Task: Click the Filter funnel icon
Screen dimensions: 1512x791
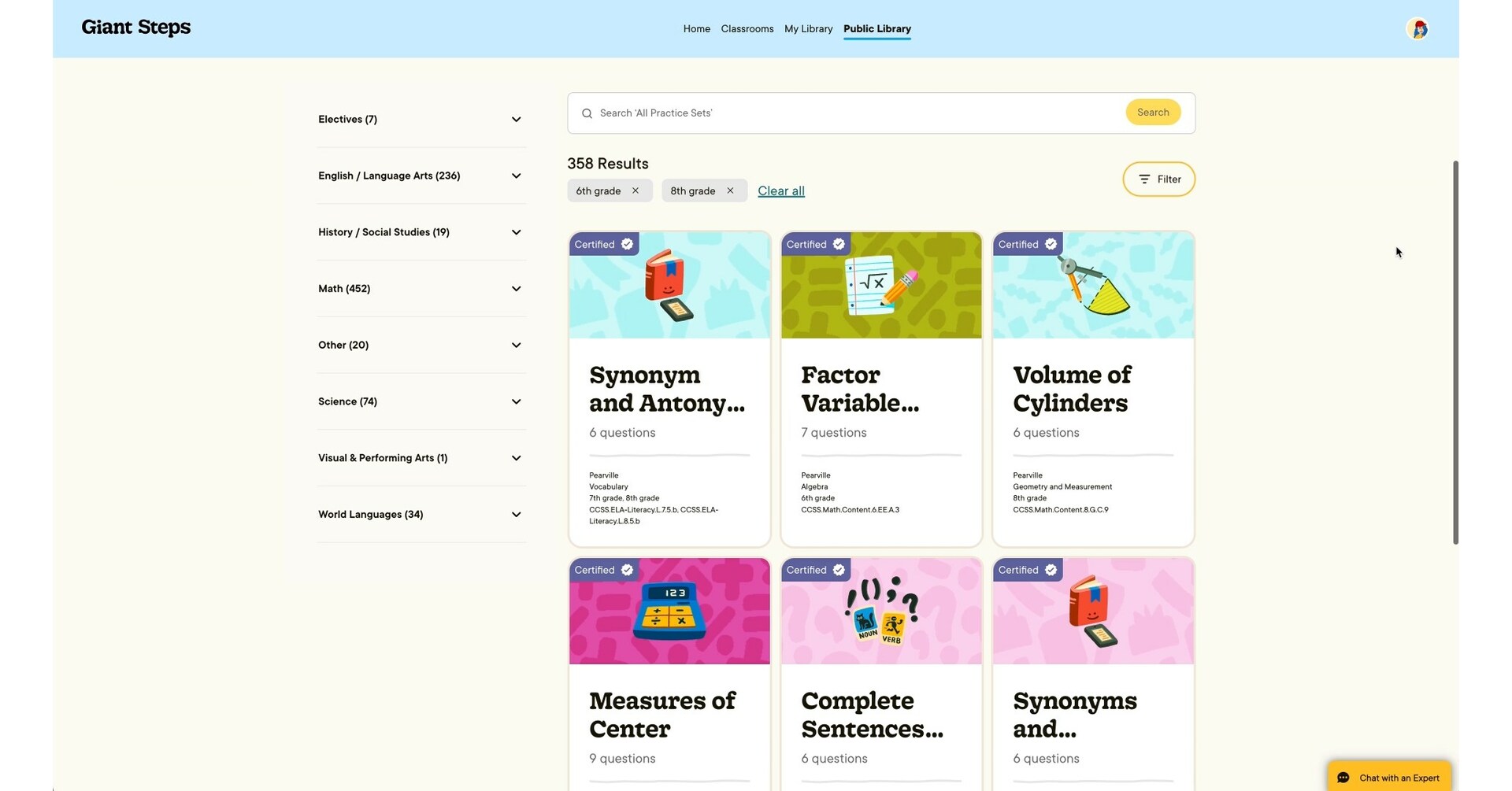Action: click(1144, 179)
